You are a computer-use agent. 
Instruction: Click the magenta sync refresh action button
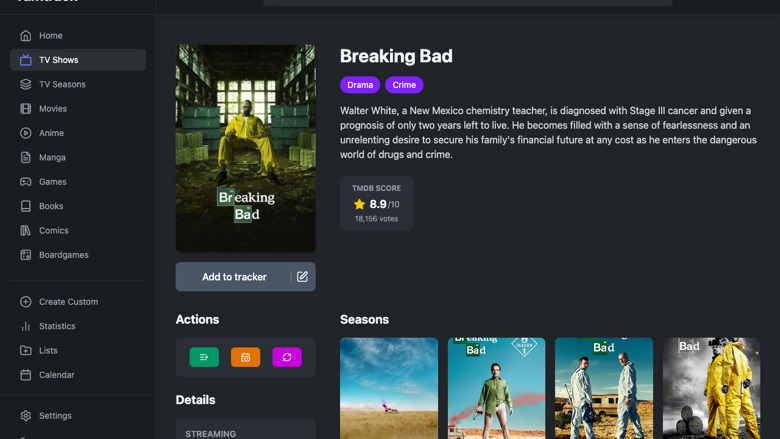click(x=287, y=357)
